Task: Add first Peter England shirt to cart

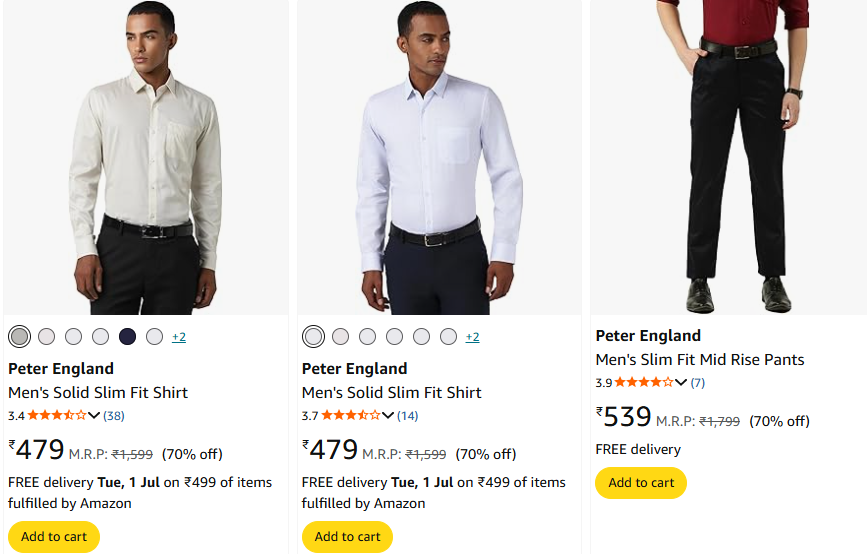Action: click(54, 536)
